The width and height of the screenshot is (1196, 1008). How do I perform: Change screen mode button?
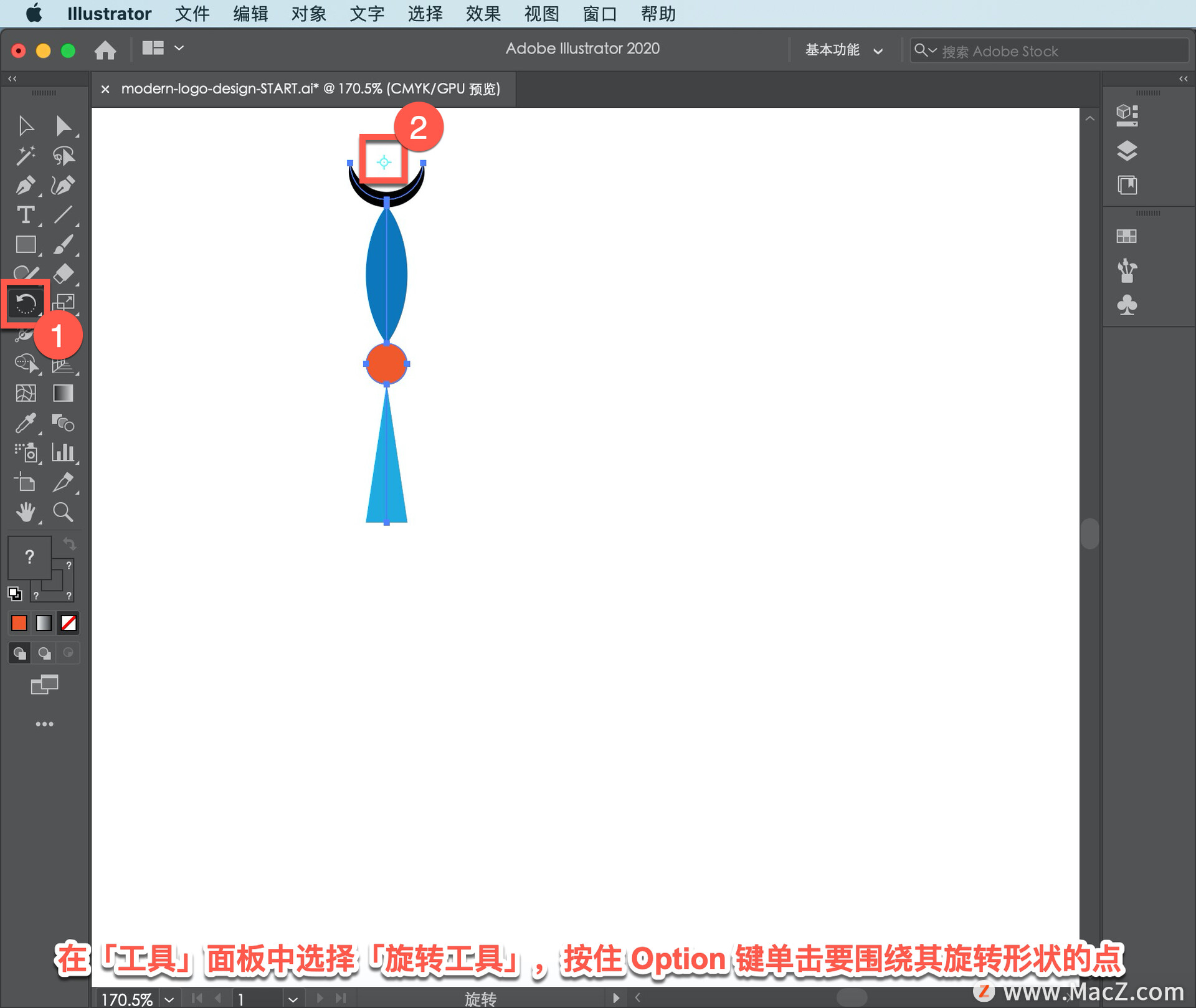(x=44, y=685)
